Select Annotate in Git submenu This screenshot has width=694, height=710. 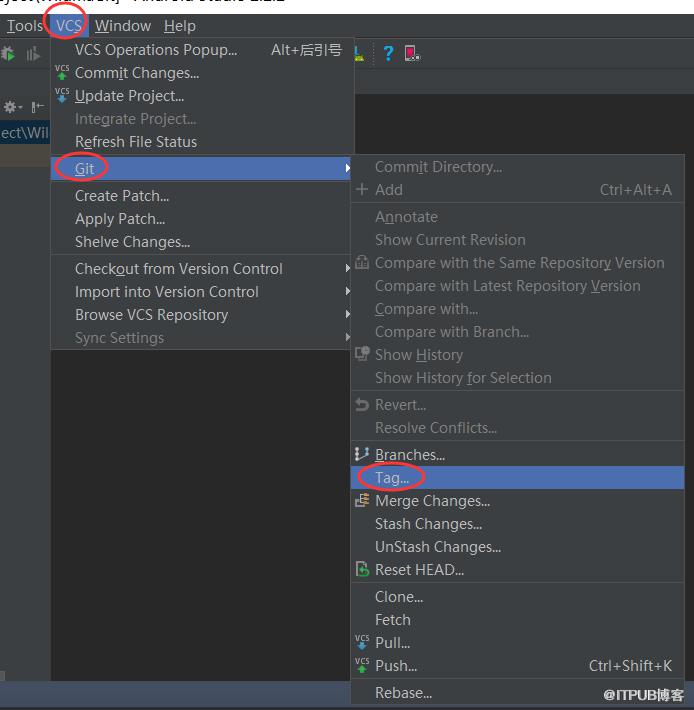tap(517, 217)
